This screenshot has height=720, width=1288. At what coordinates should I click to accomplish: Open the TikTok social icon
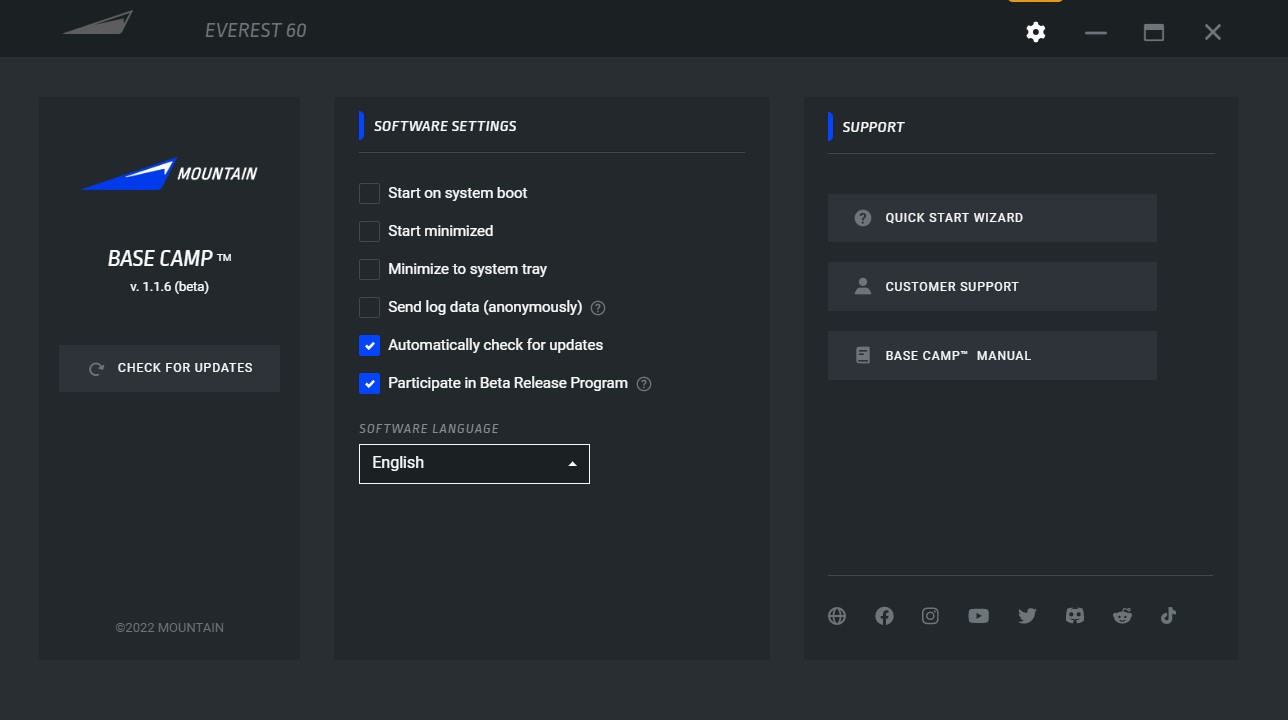(x=1168, y=616)
